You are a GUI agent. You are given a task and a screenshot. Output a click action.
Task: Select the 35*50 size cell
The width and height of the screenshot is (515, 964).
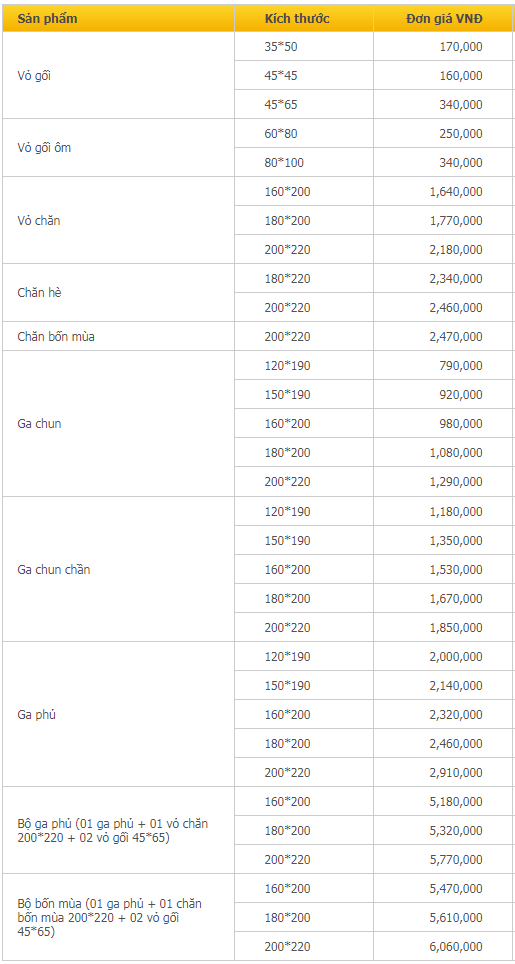coord(304,47)
